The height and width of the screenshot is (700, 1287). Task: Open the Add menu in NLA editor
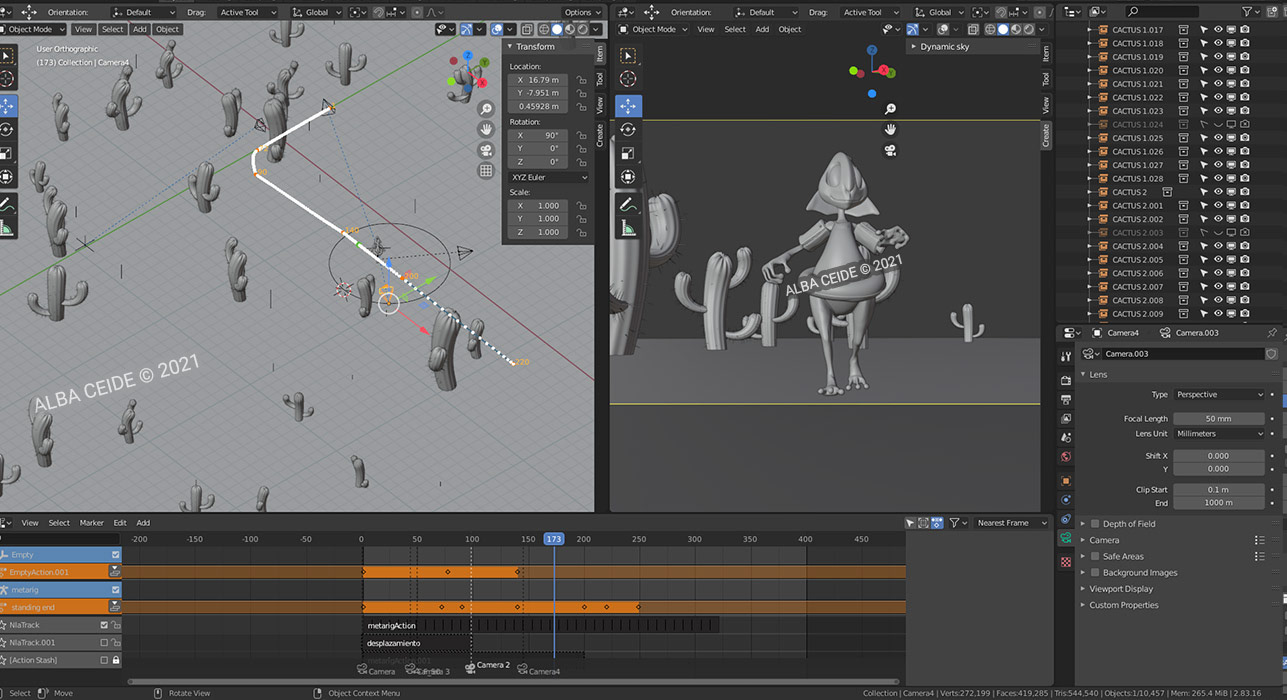tap(143, 523)
